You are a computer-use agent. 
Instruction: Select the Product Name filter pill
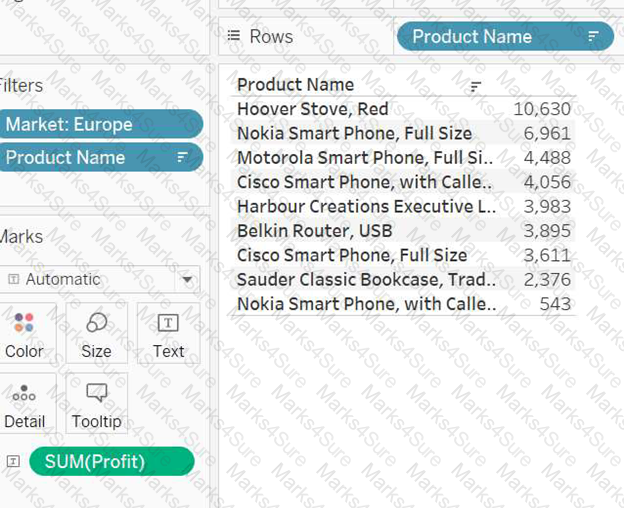click(100, 158)
